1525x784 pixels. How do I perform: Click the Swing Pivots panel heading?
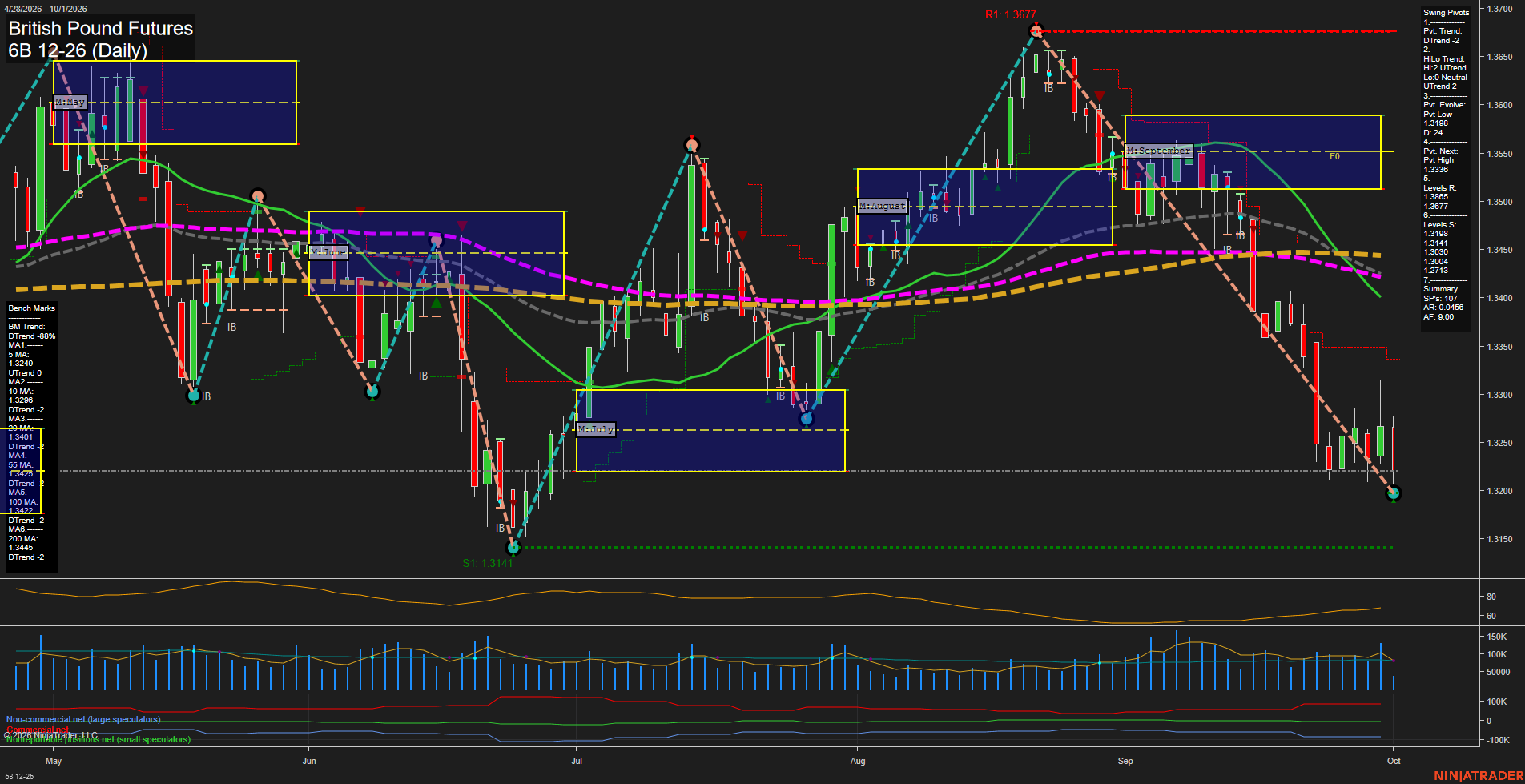[1447, 13]
